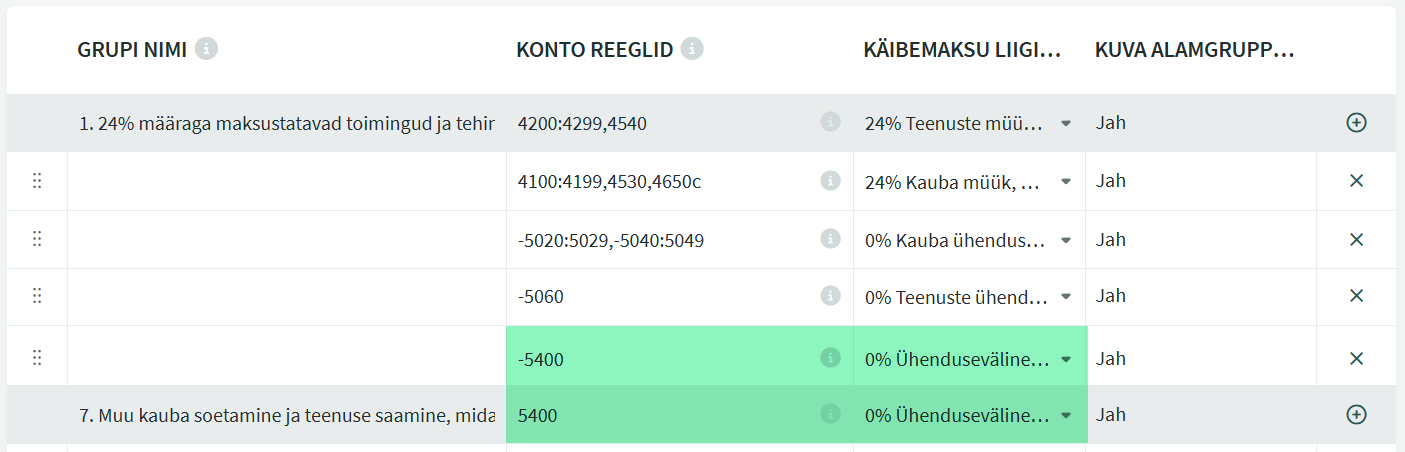
Task: Add a row to group 7 with plus icon
Action: coord(1356,414)
